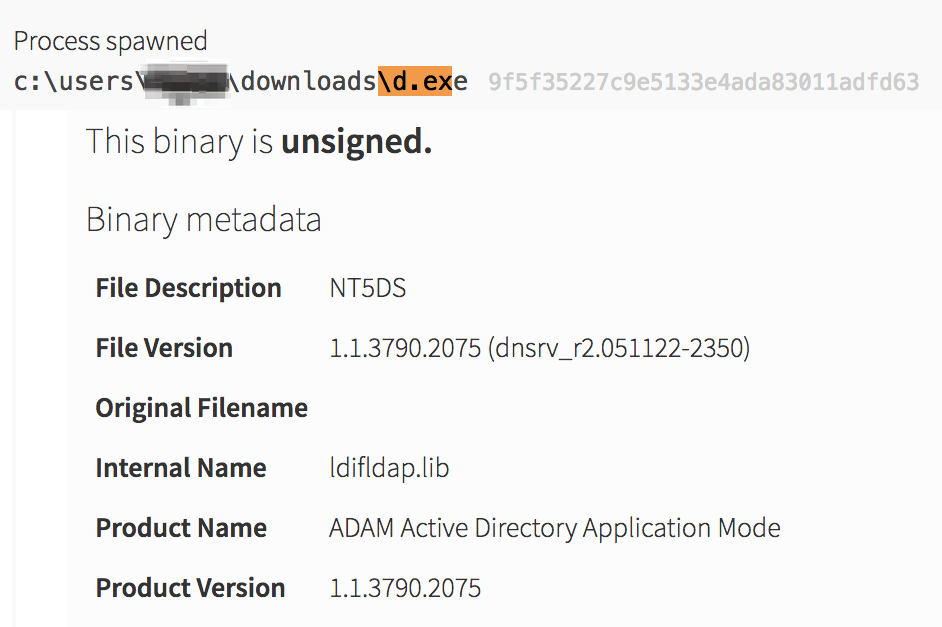Click the "File Version" field label
Image resolution: width=942 pixels, height=627 pixels.
coord(164,348)
